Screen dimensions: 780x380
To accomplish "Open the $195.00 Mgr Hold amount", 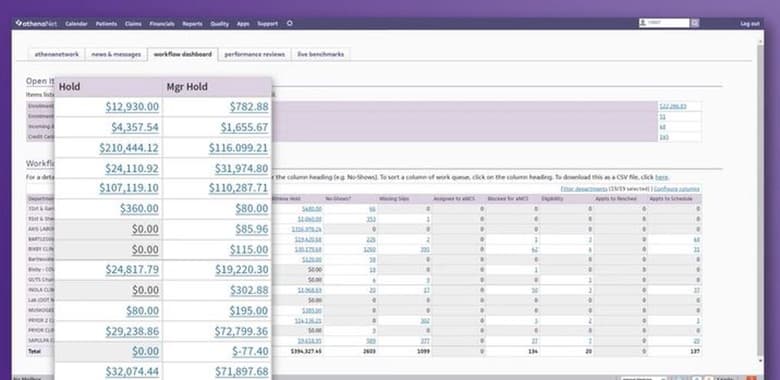I will pyautogui.click(x=249, y=311).
